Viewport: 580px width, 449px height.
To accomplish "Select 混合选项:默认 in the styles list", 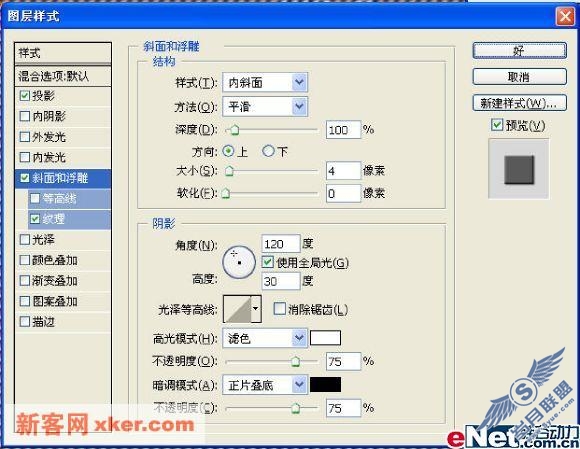I will point(63,76).
